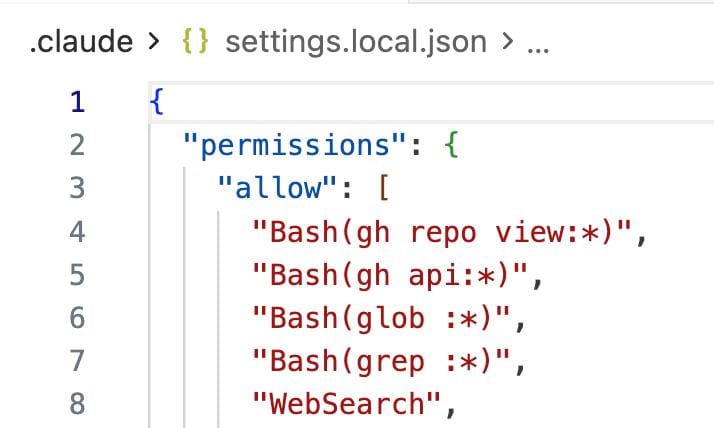The width and height of the screenshot is (714, 428).
Task: Click the JSON braces icon in breadcrumb
Action: [x=195, y=42]
